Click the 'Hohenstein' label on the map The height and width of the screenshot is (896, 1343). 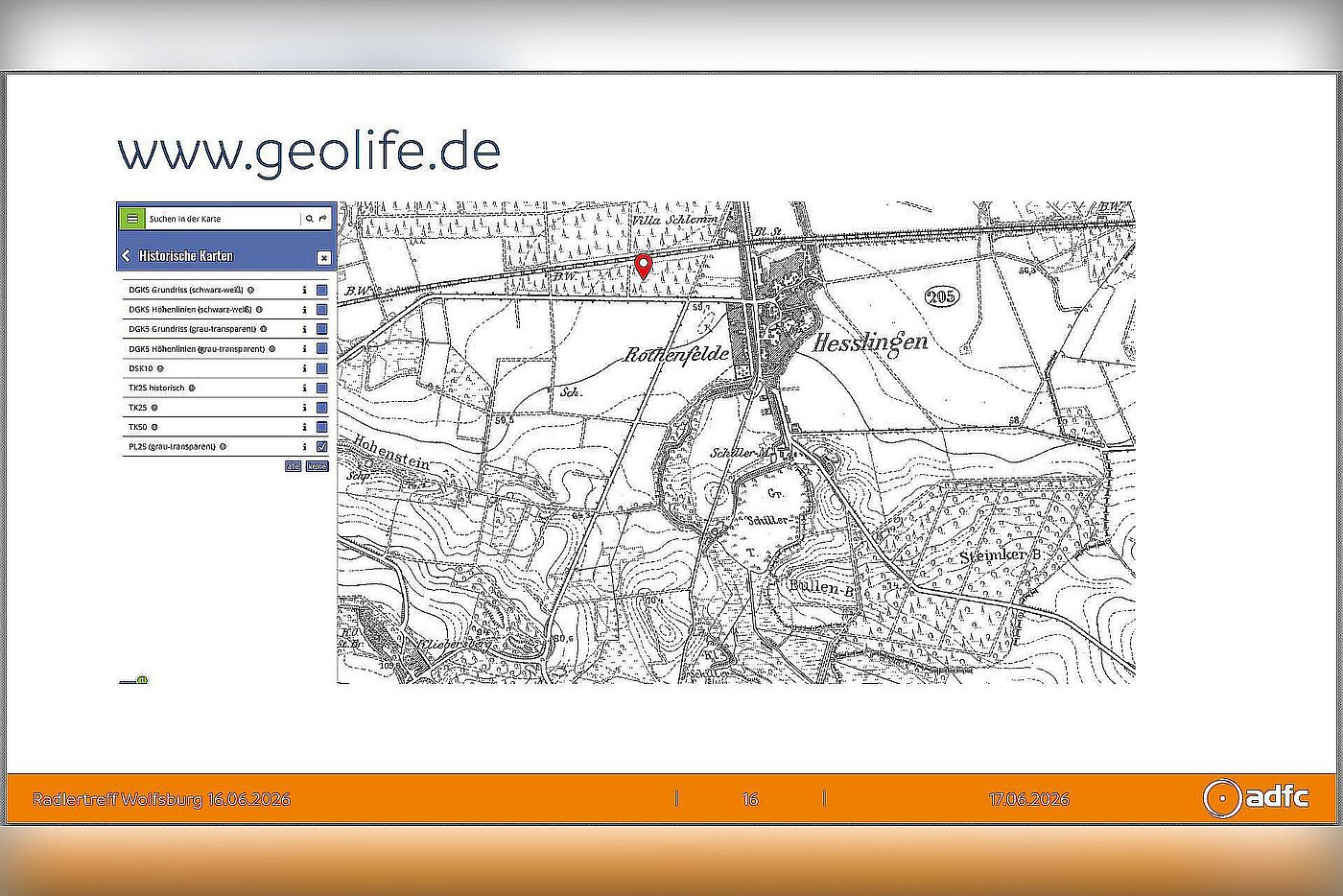click(391, 452)
